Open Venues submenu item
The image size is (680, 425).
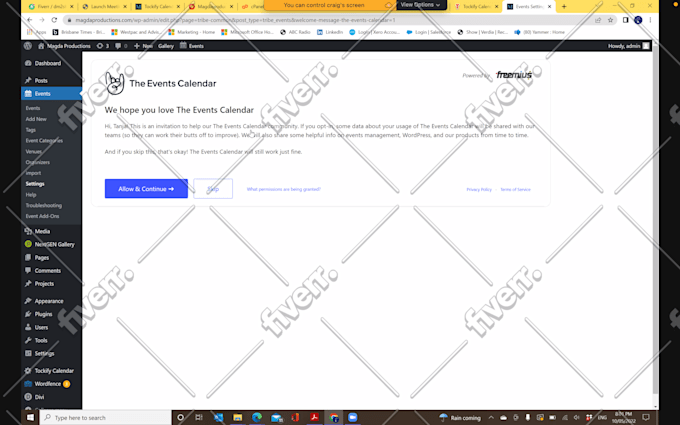tap(33, 151)
